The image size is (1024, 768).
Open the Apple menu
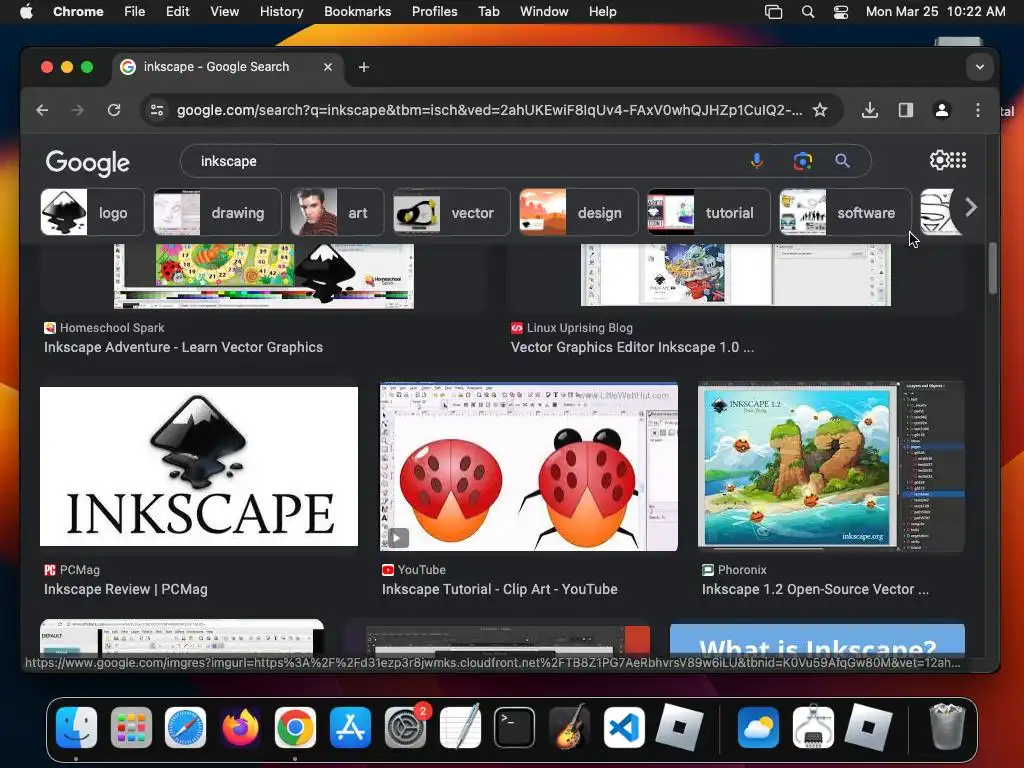click(x=26, y=12)
